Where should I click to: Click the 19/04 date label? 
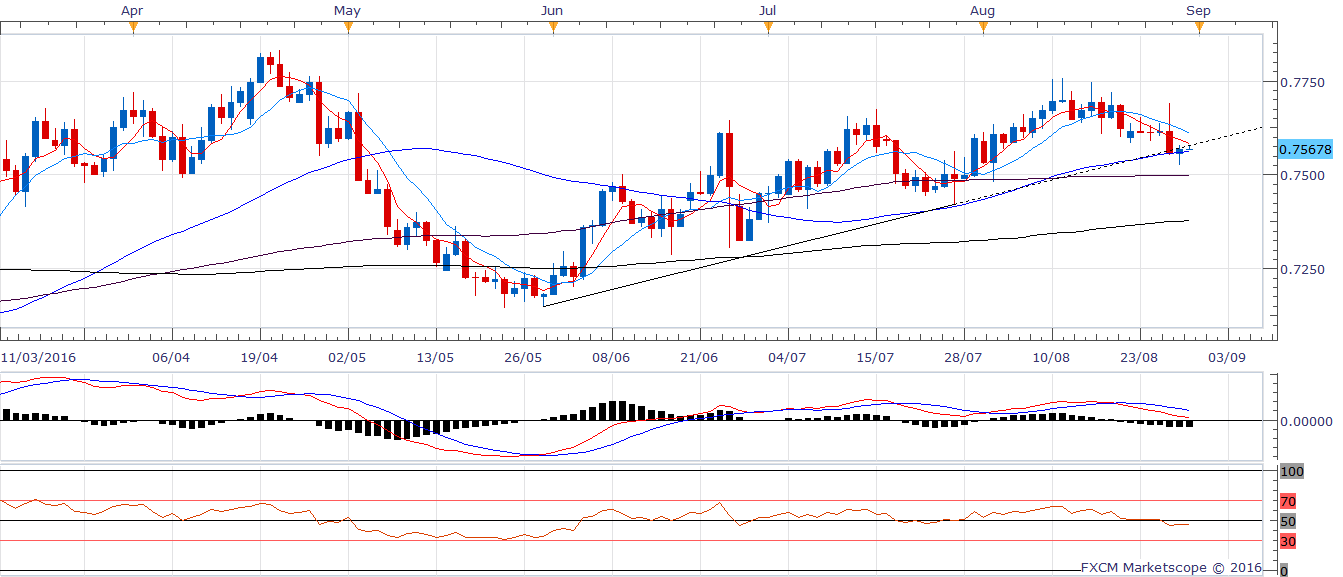[259, 356]
